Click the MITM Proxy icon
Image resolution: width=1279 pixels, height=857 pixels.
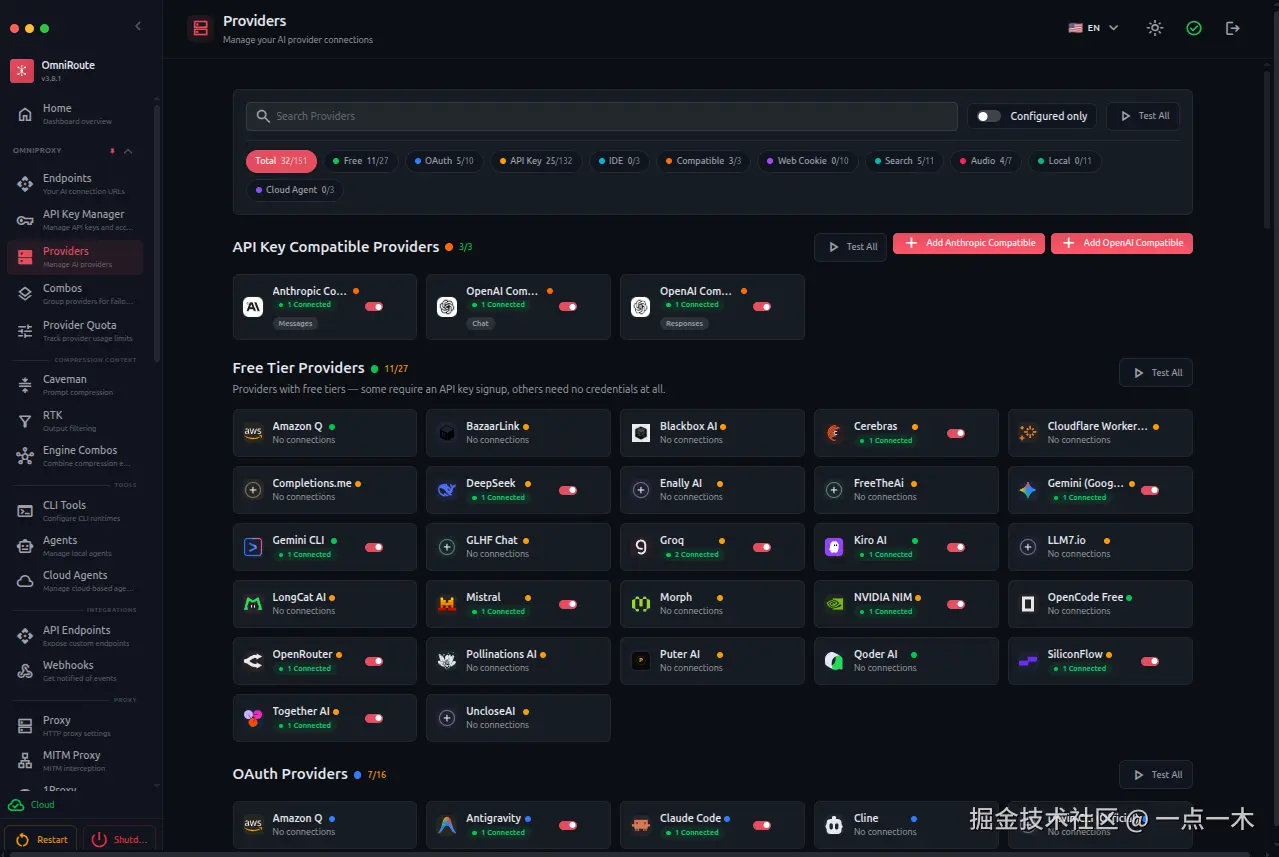(x=25, y=761)
